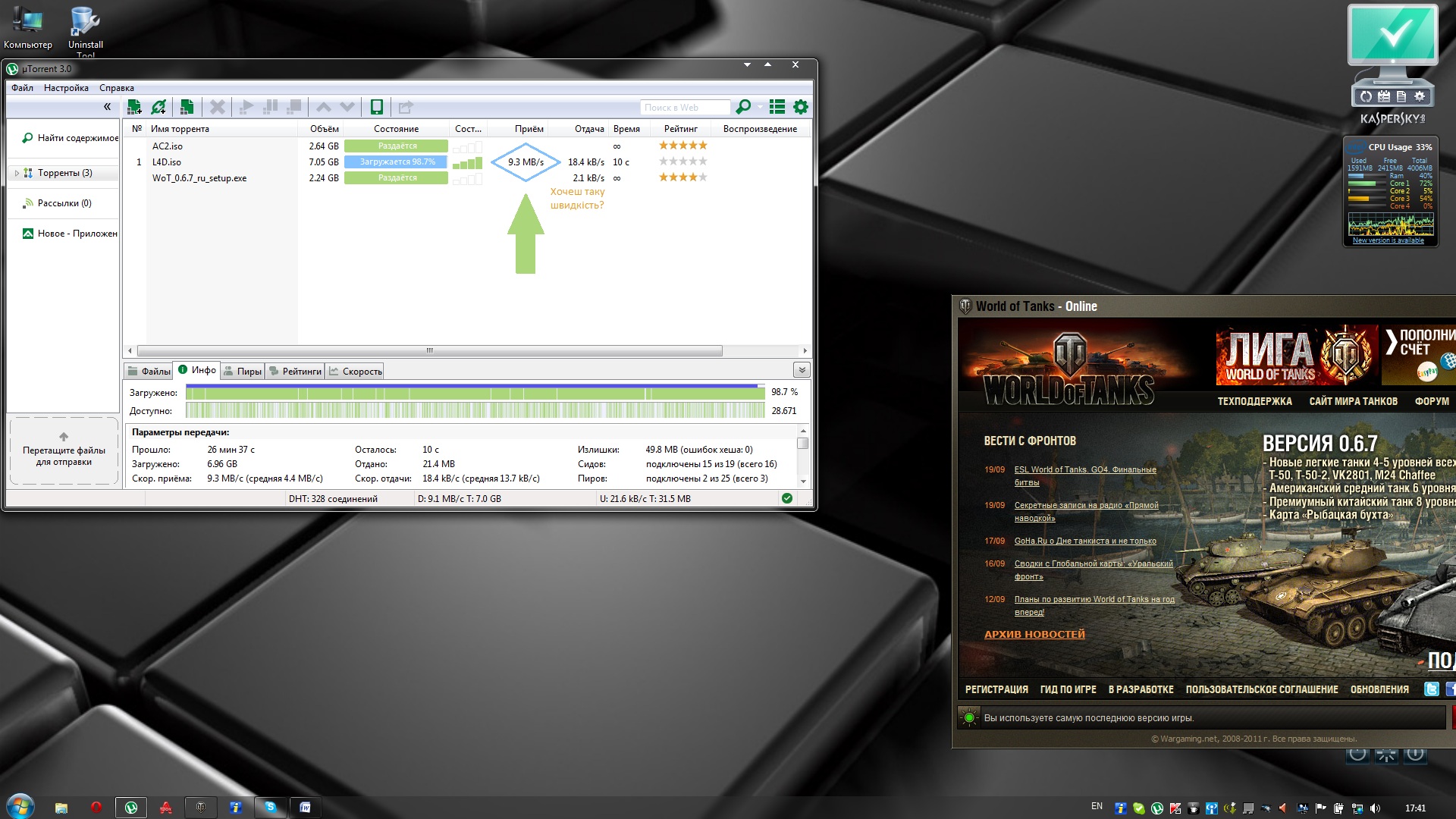This screenshot has width=1456, height=819.
Task: Select the L4D.iso torrent row
Action: (467, 162)
